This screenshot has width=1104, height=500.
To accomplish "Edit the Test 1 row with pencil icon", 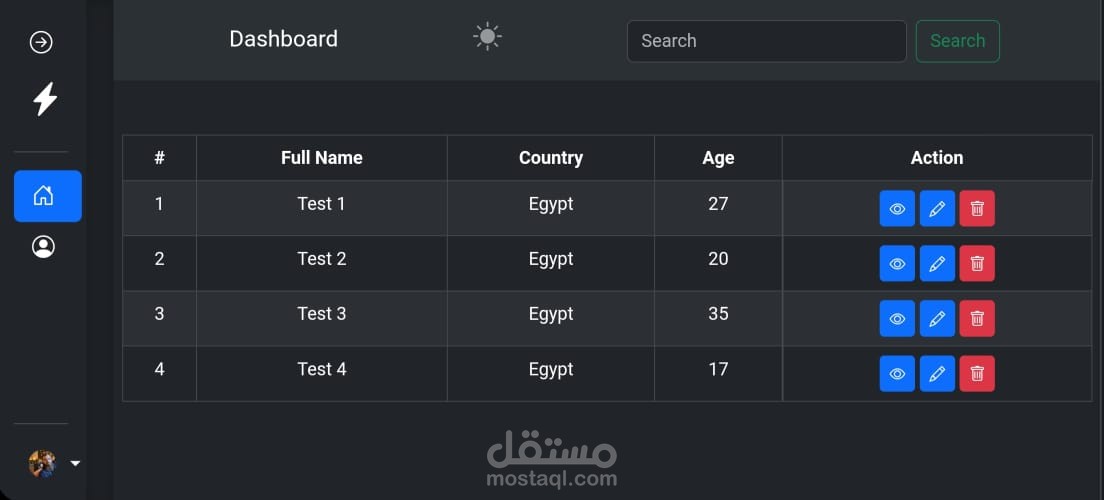I will (937, 209).
